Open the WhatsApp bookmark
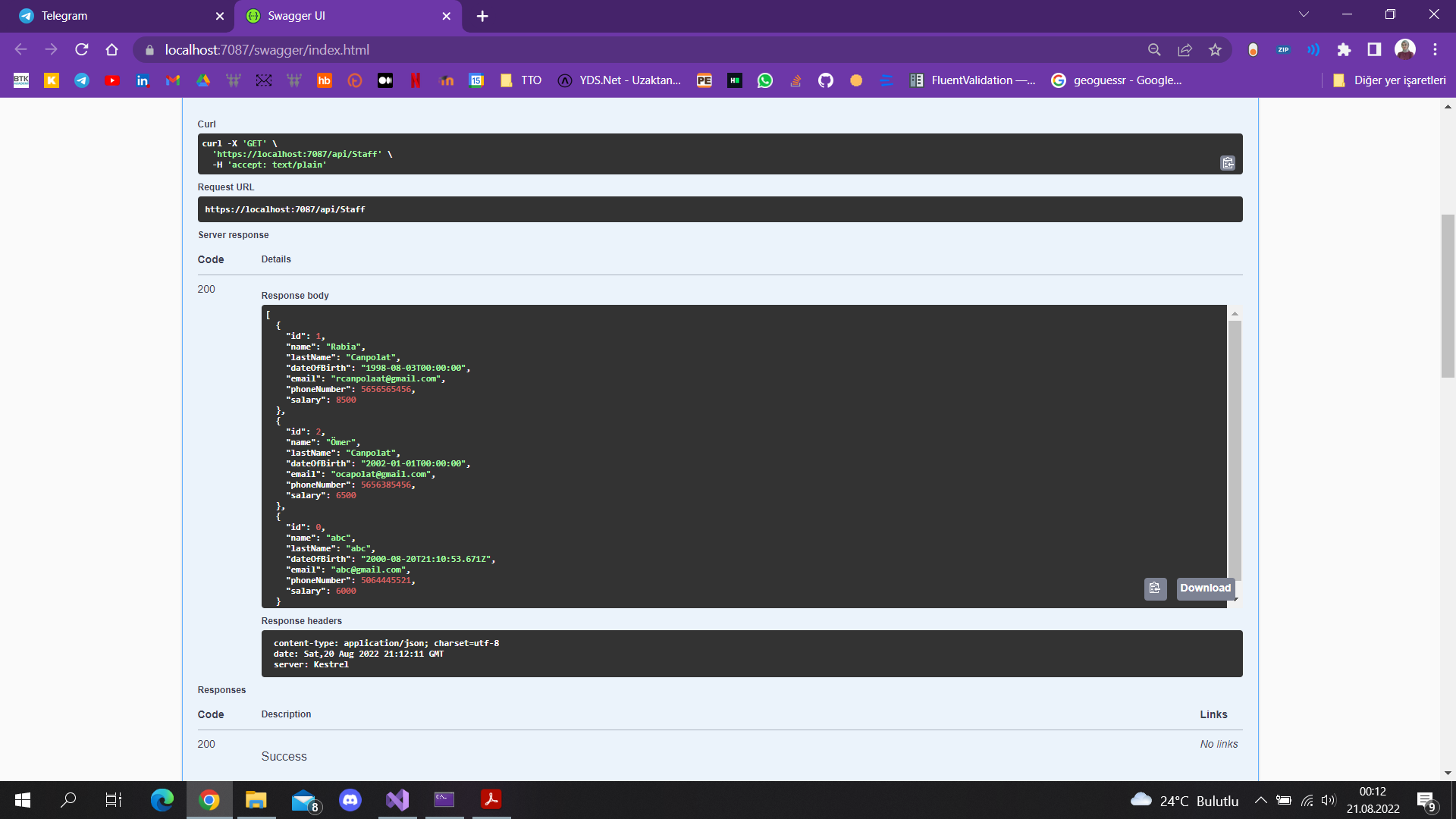The width and height of the screenshot is (1456, 819). [765, 80]
